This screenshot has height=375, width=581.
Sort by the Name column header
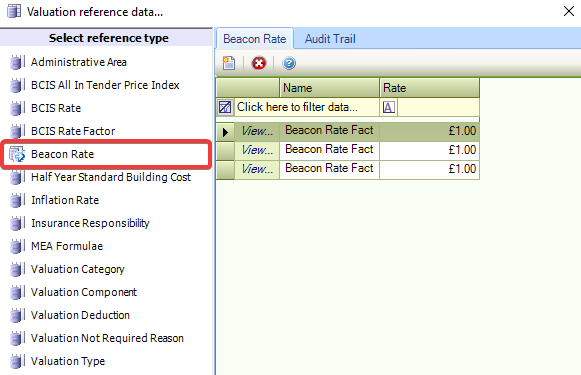(x=329, y=88)
